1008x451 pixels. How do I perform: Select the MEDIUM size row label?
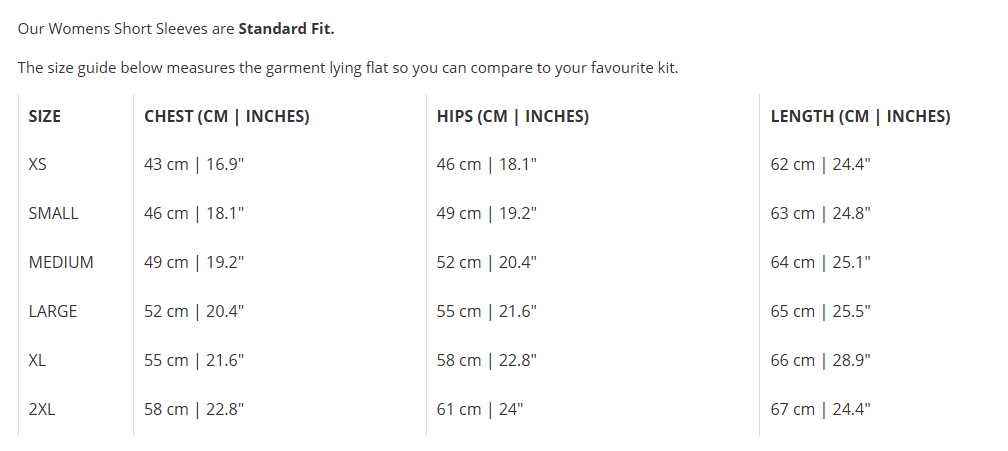pos(61,262)
